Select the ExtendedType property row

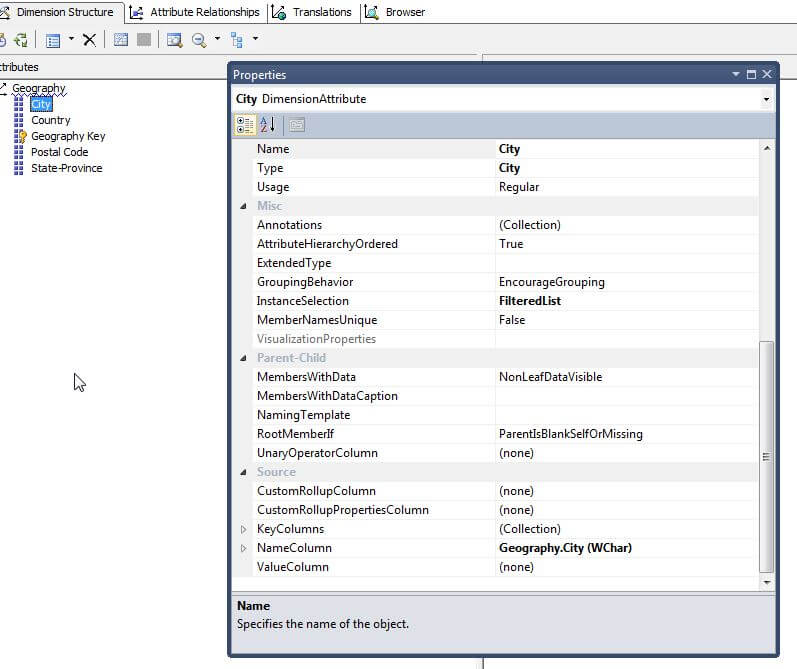505,263
